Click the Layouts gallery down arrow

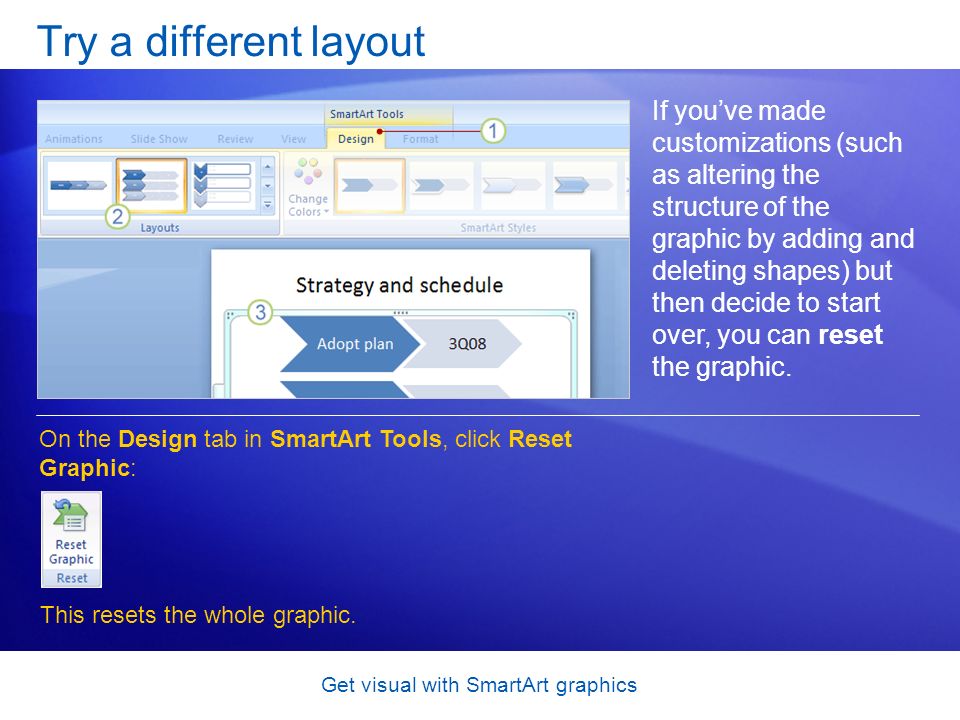tap(268, 186)
